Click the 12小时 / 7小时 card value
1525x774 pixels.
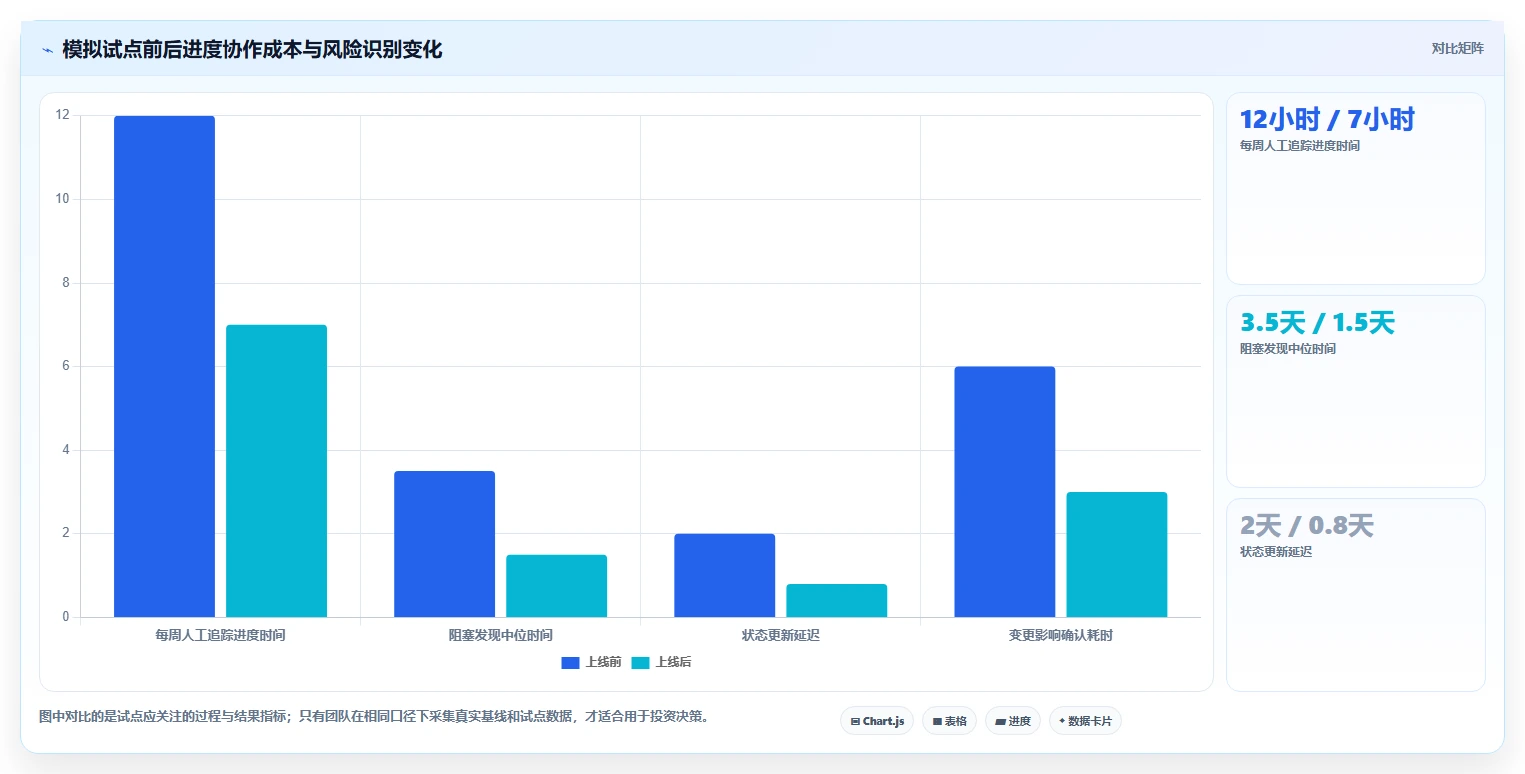(1327, 120)
